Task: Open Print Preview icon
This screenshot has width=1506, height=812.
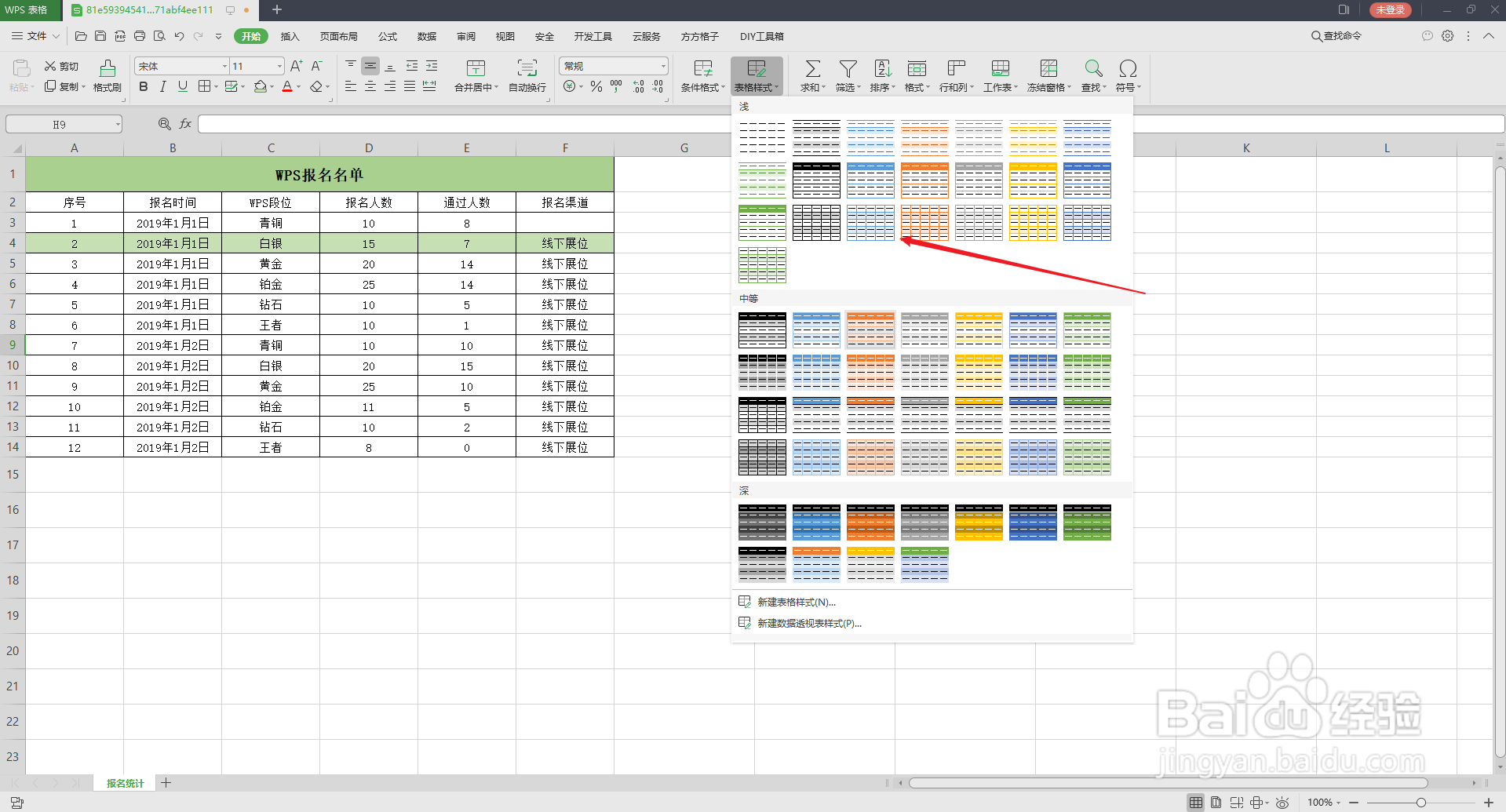Action: tap(159, 36)
